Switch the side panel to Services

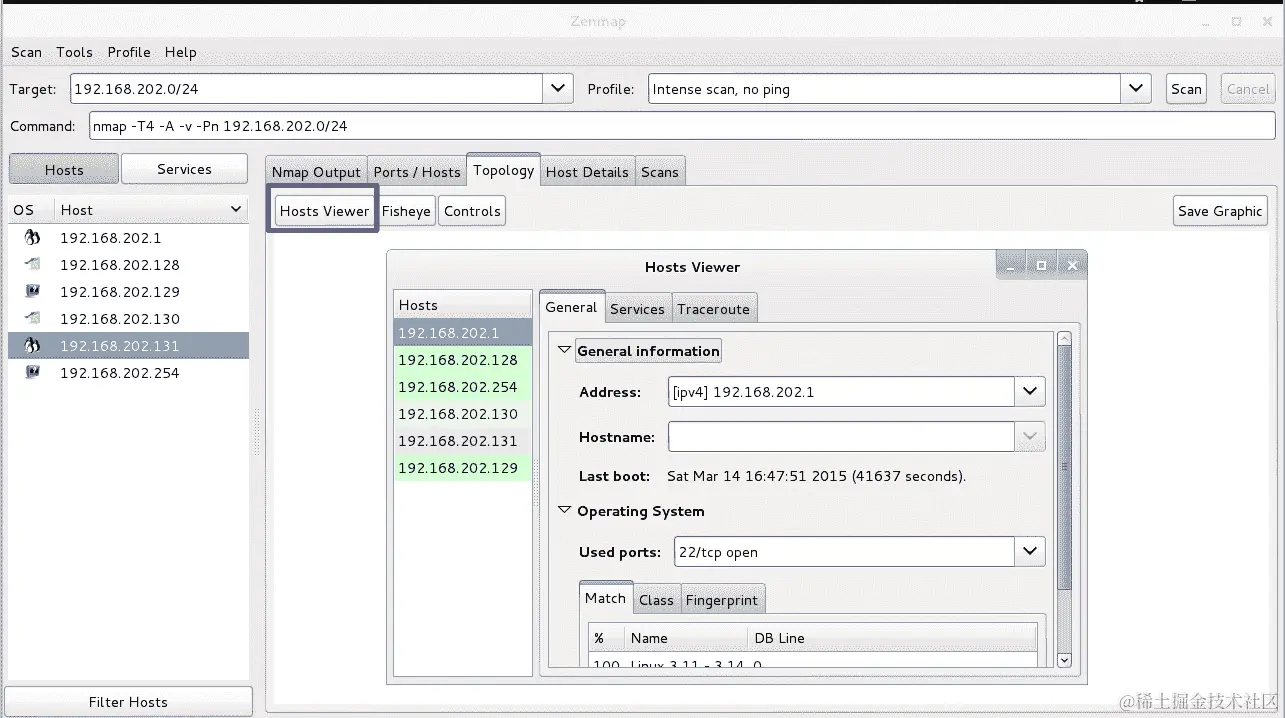[x=184, y=169]
